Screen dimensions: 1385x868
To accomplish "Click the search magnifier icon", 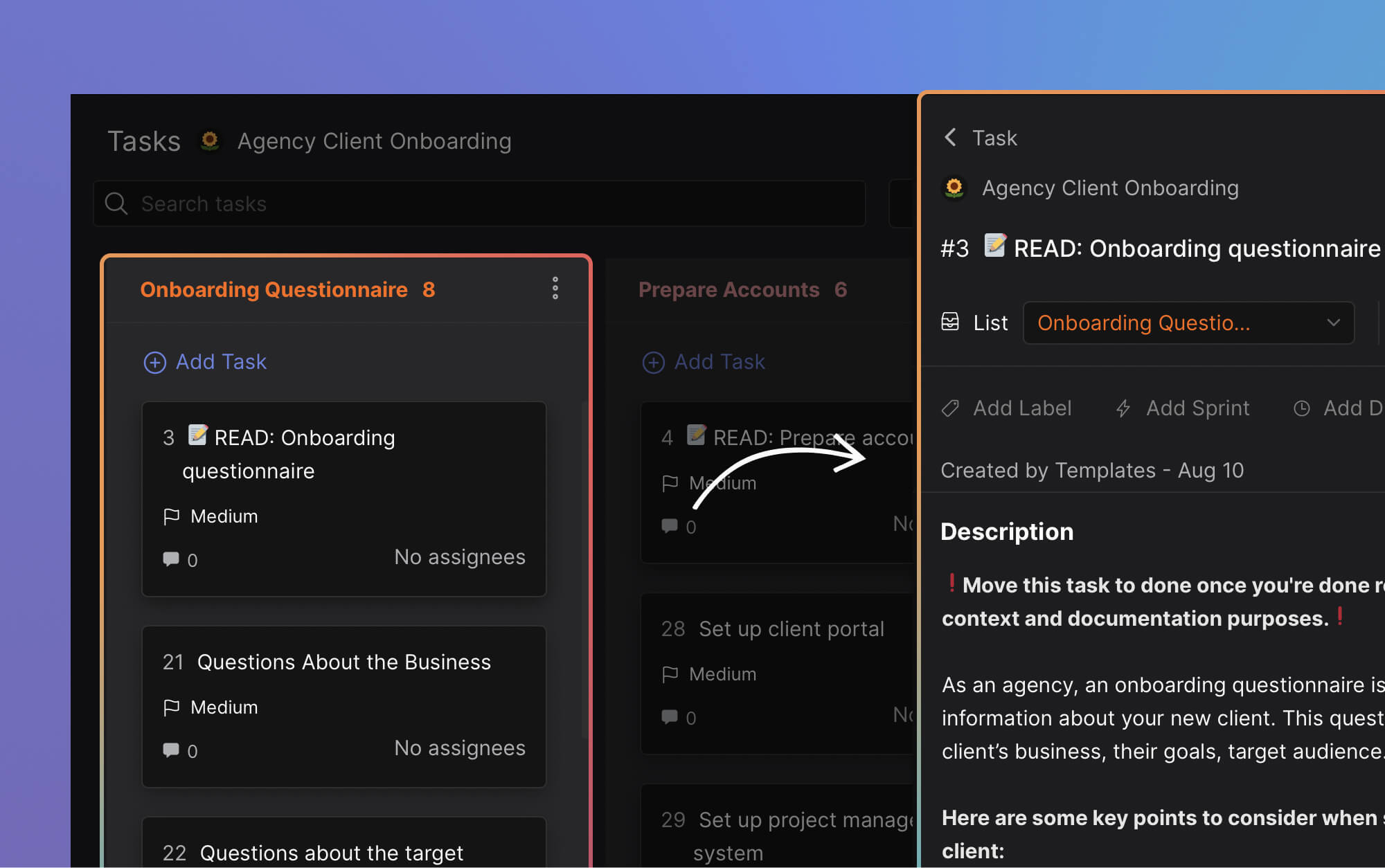I will click(116, 204).
